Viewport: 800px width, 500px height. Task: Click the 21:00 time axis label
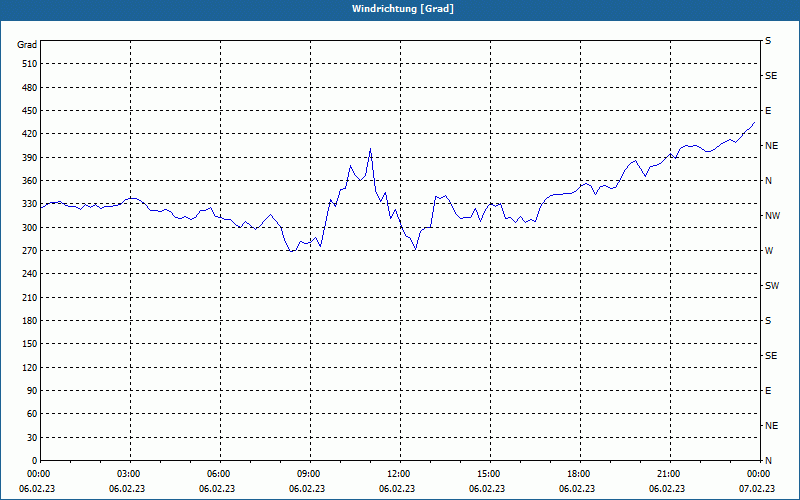coord(667,474)
